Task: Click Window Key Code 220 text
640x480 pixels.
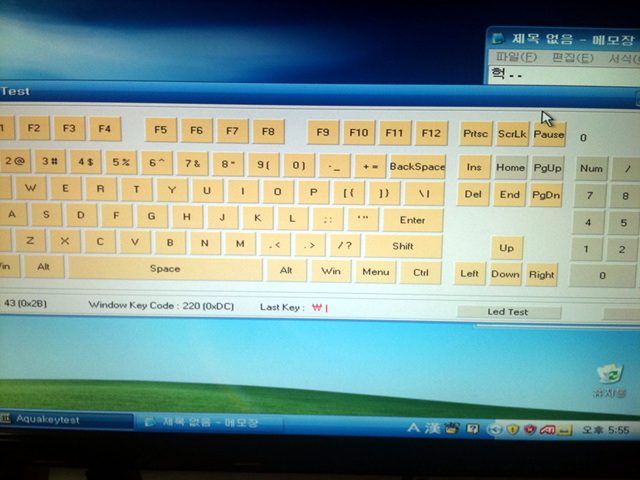Action: tap(161, 305)
